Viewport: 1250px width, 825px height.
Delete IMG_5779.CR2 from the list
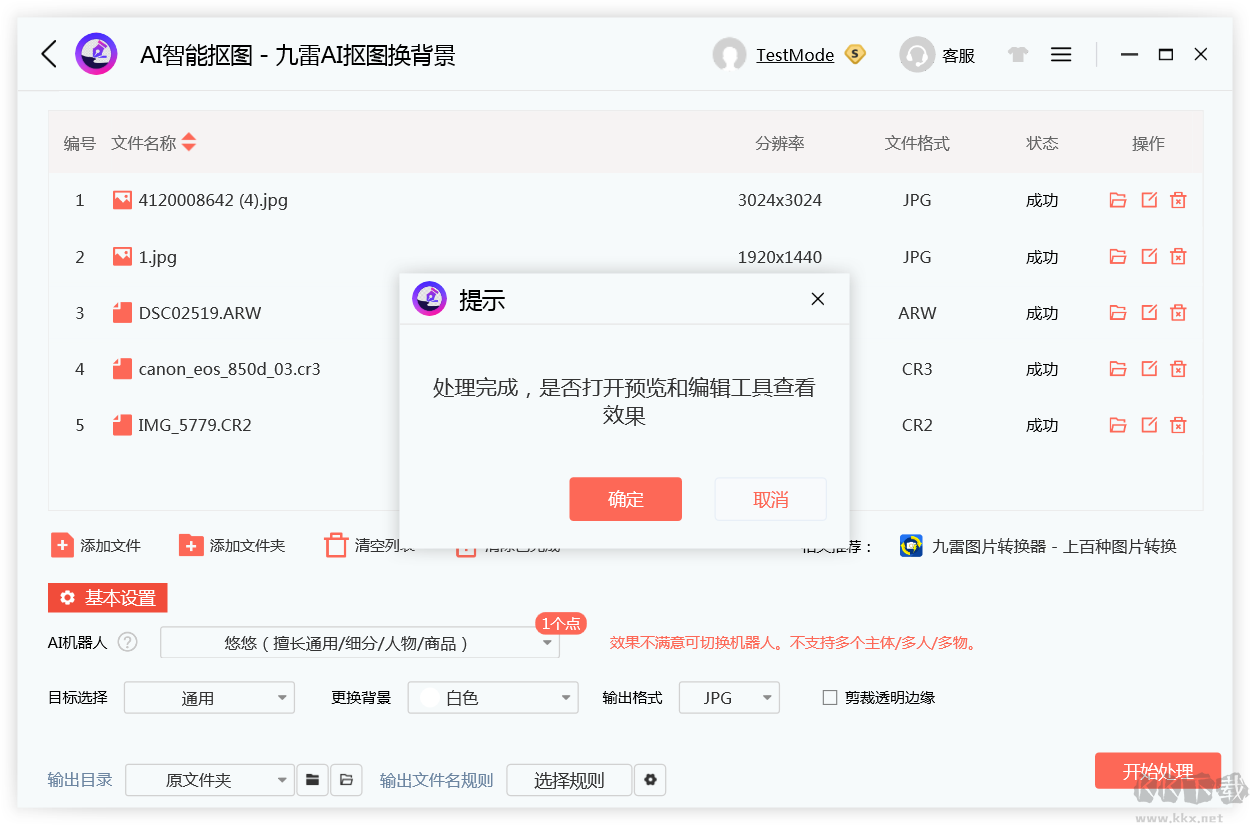1178,424
